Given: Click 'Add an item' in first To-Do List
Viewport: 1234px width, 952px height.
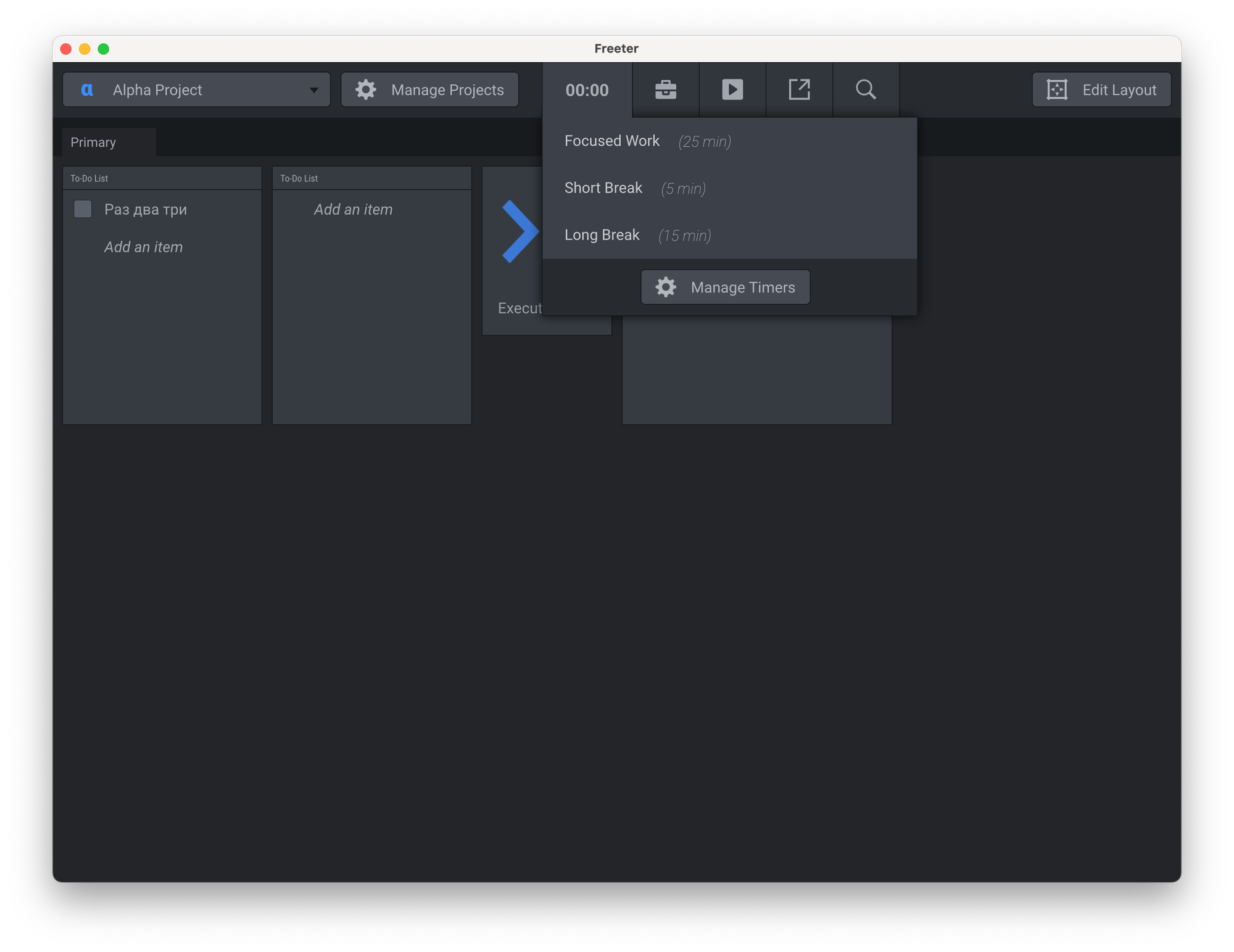Looking at the screenshot, I should point(143,247).
